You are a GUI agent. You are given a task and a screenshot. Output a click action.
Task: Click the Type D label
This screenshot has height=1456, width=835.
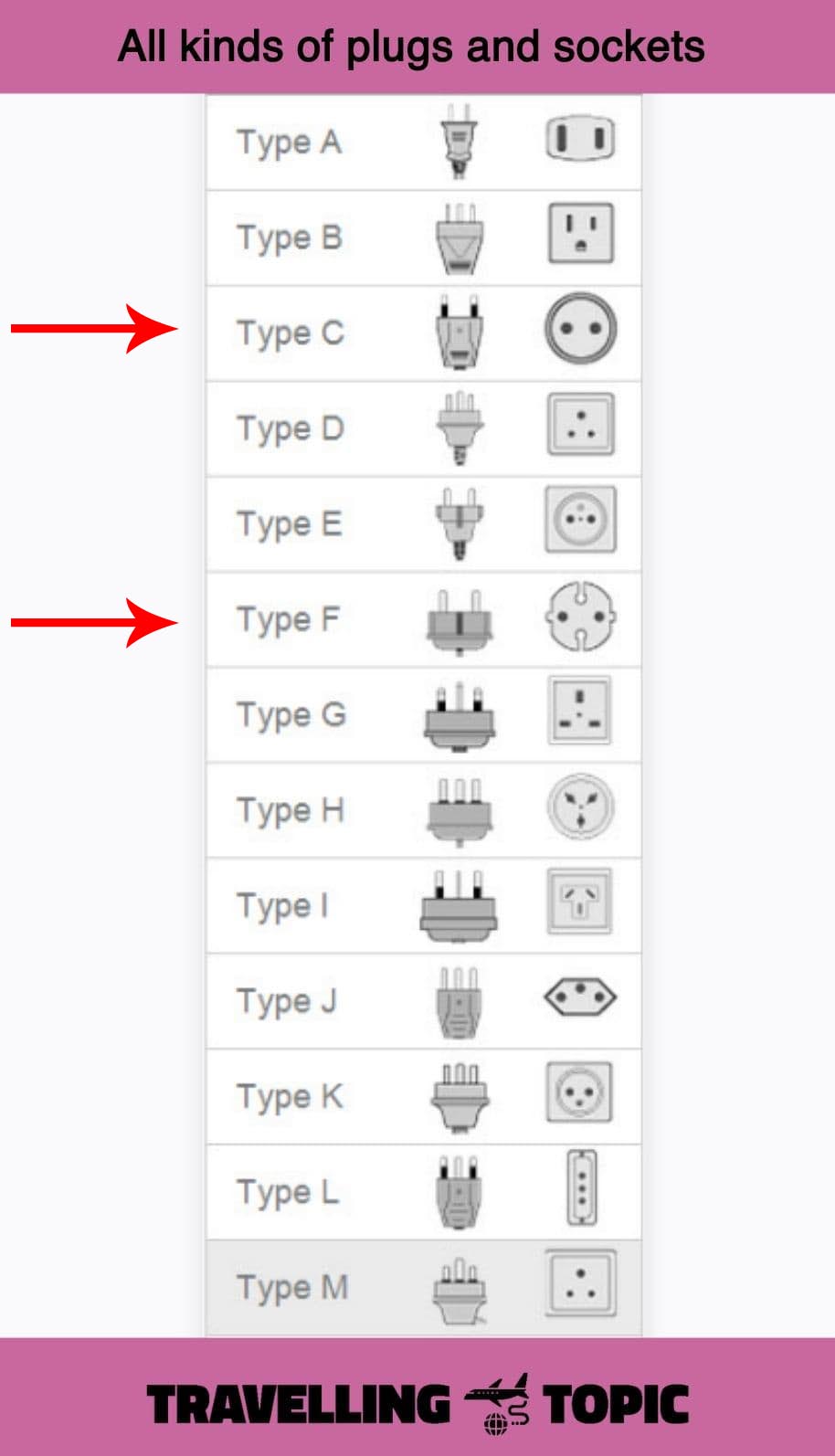tap(290, 428)
